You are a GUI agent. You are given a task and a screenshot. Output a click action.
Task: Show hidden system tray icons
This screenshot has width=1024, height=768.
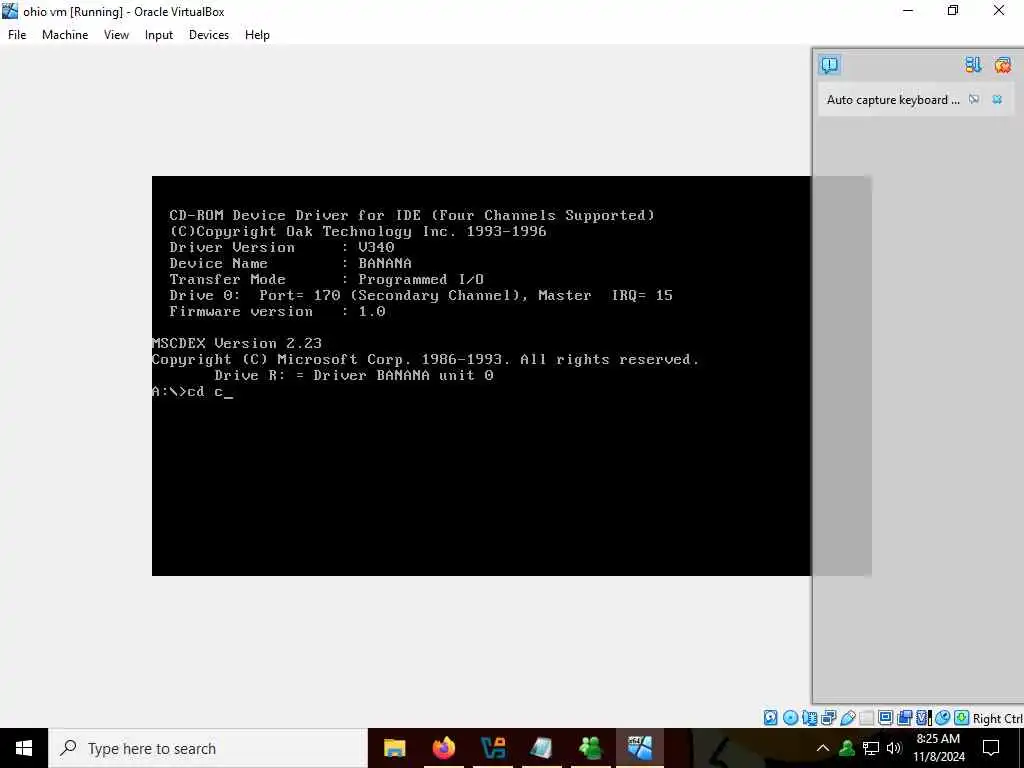[x=823, y=748]
